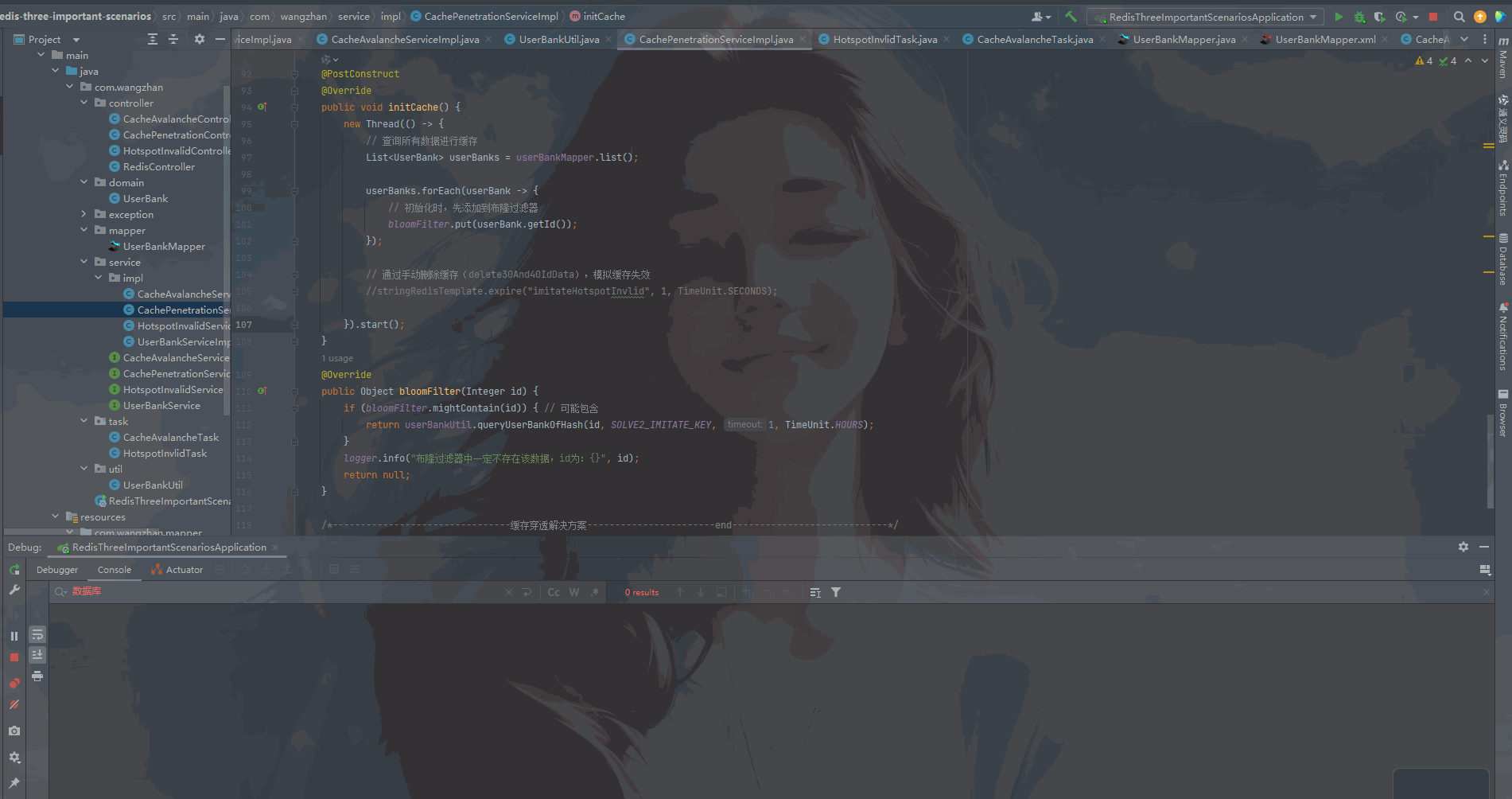Select UserBankService in project tree

(x=161, y=405)
